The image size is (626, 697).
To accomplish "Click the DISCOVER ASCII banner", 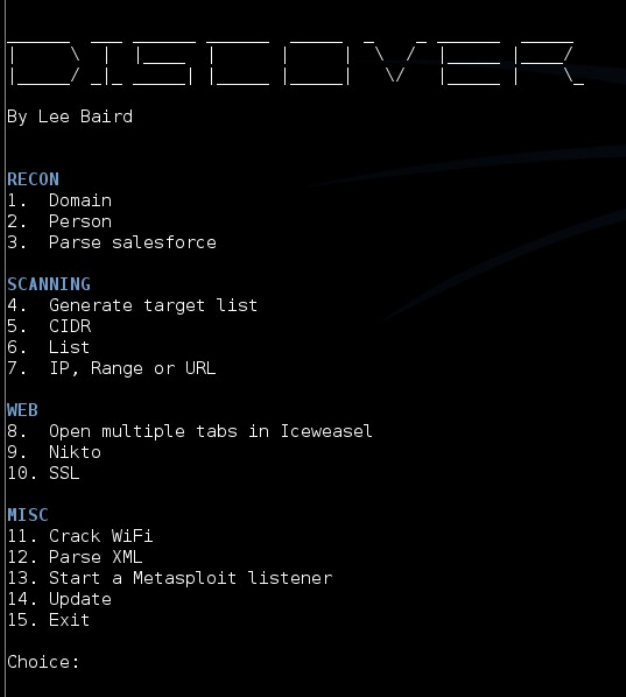I will coord(297,62).
